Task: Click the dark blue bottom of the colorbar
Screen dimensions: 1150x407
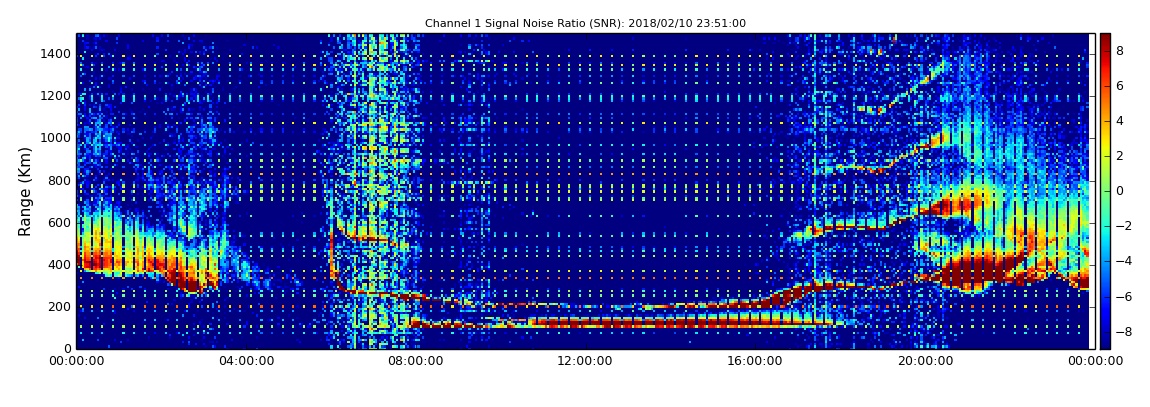Action: [x=1105, y=340]
